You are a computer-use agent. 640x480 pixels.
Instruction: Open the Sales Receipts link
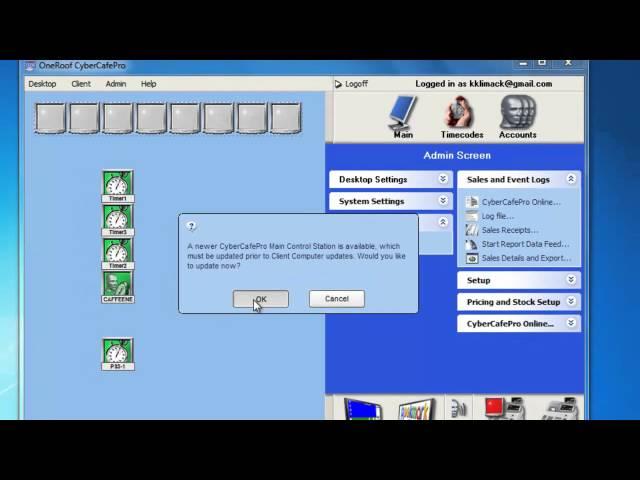pyautogui.click(x=509, y=230)
